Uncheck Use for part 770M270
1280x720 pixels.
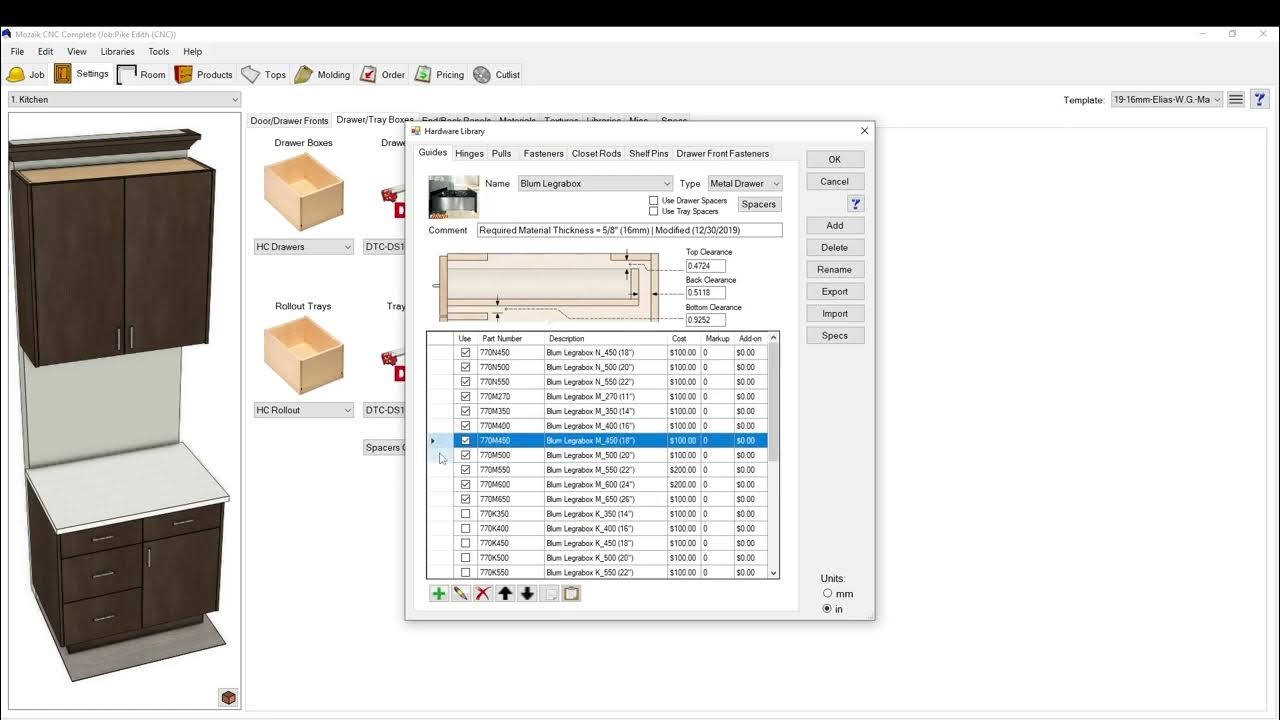click(465, 396)
